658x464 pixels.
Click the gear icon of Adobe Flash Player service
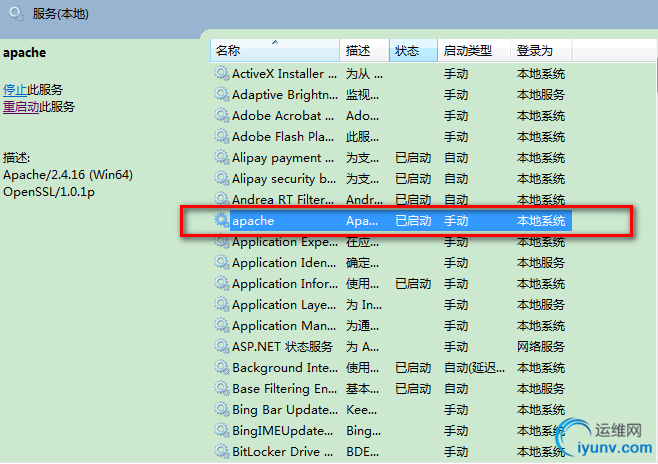222,136
